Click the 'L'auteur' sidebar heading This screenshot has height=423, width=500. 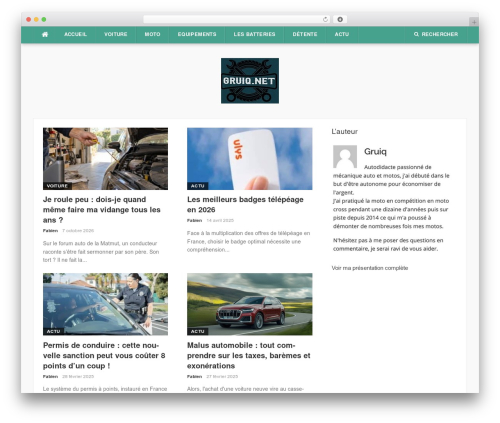pyautogui.click(x=345, y=132)
